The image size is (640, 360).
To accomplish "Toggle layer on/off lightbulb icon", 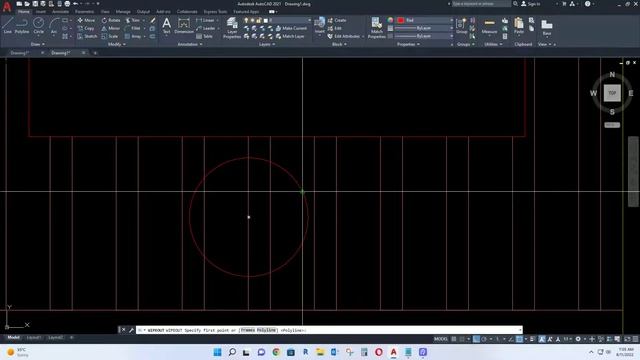I will (x=246, y=20).
